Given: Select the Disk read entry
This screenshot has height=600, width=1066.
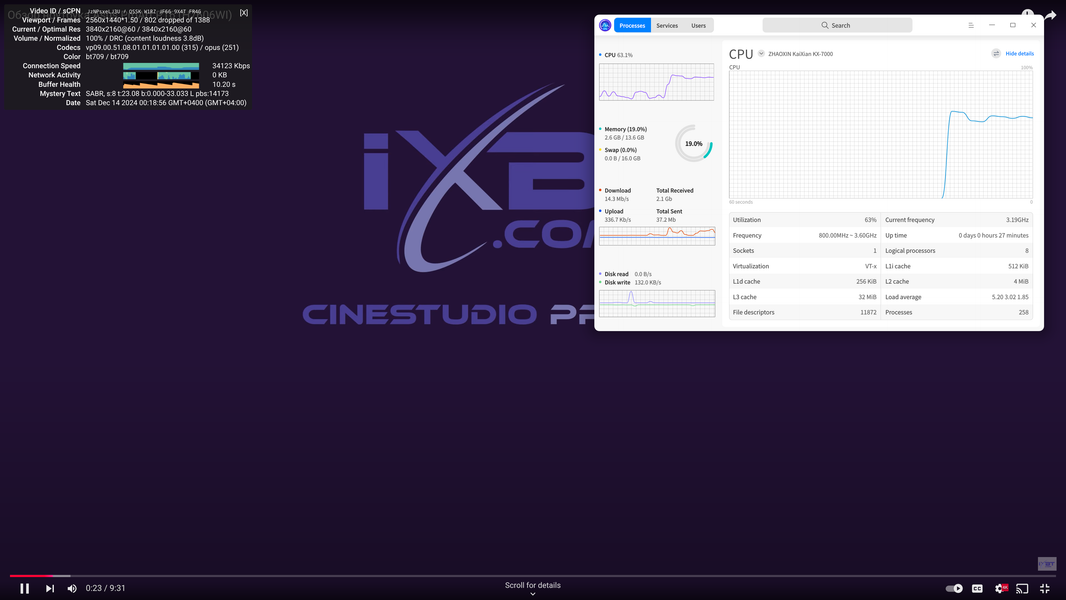Looking at the screenshot, I should (x=625, y=275).
